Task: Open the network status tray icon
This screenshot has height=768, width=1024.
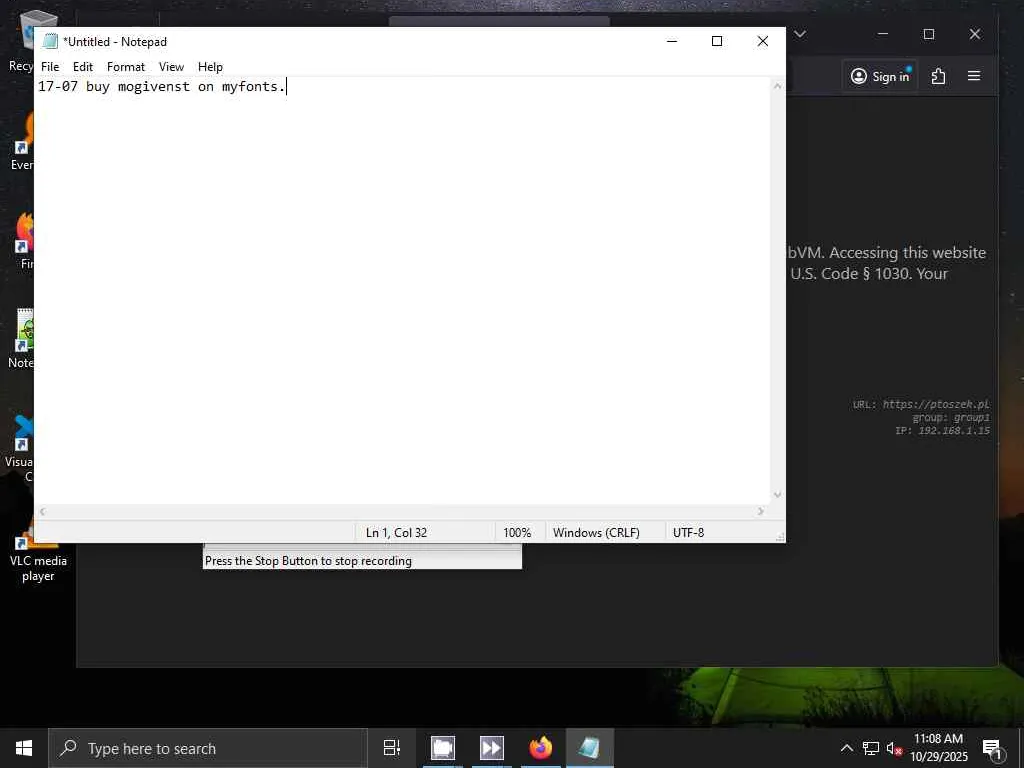Action: (x=871, y=748)
